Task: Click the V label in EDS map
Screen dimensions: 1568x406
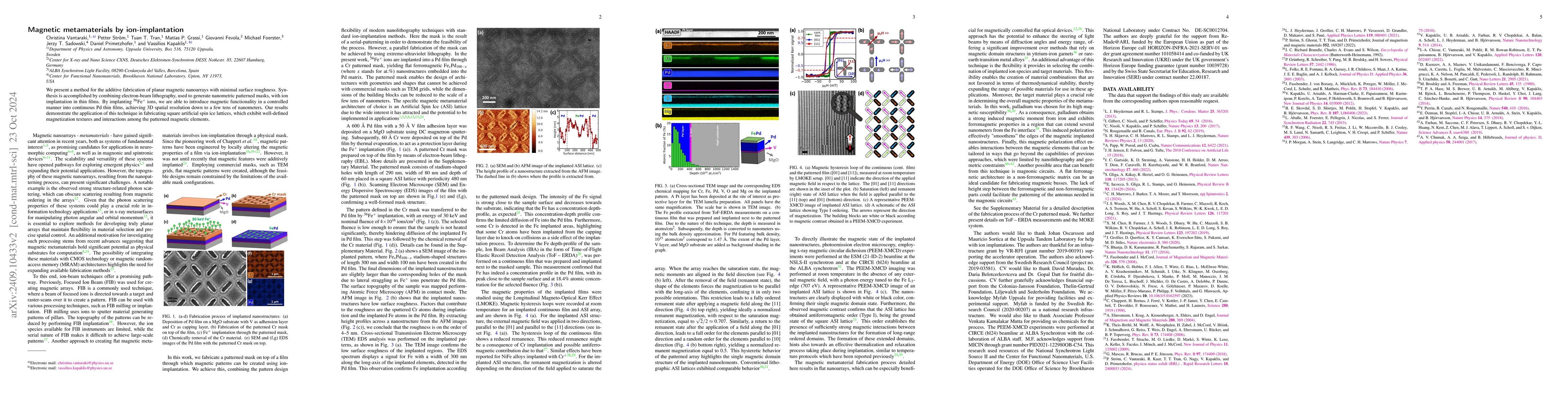Action: pos(667,85)
